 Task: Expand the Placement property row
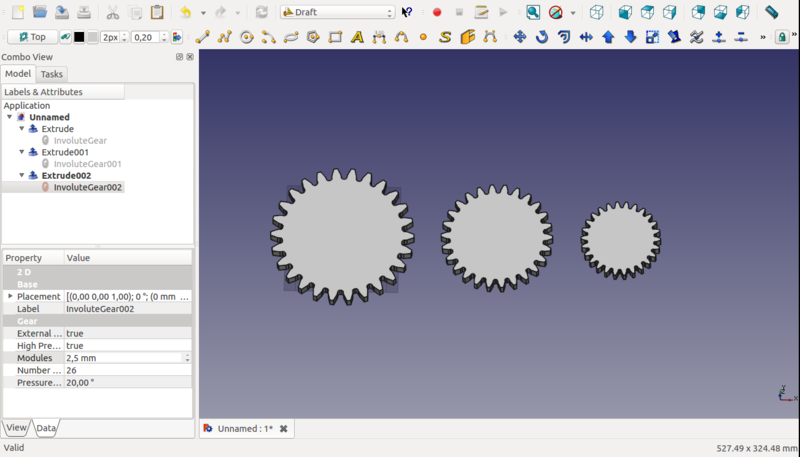(10, 296)
